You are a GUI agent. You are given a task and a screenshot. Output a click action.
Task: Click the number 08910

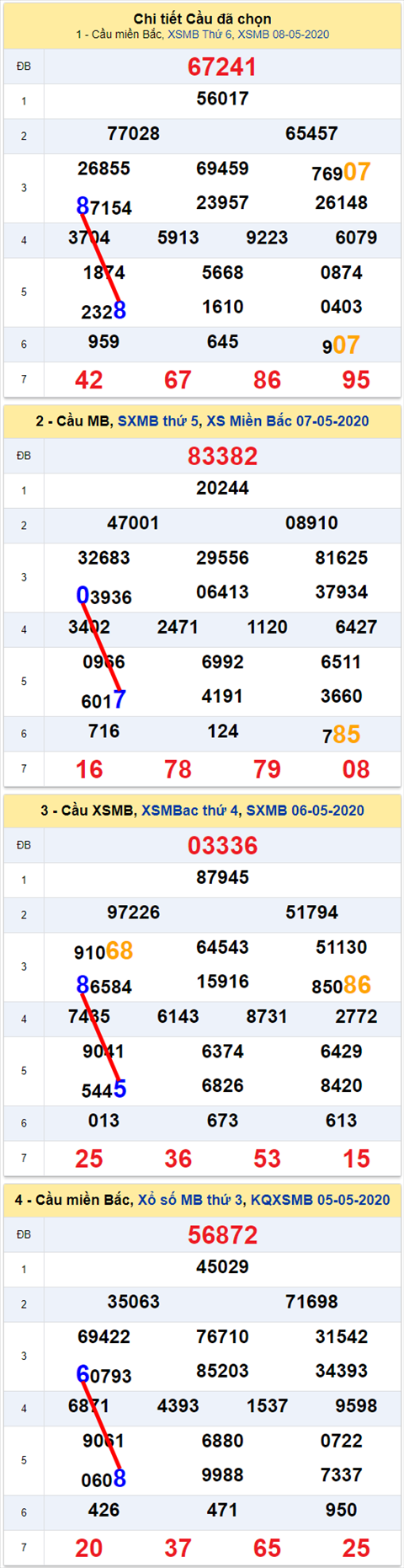tap(311, 522)
